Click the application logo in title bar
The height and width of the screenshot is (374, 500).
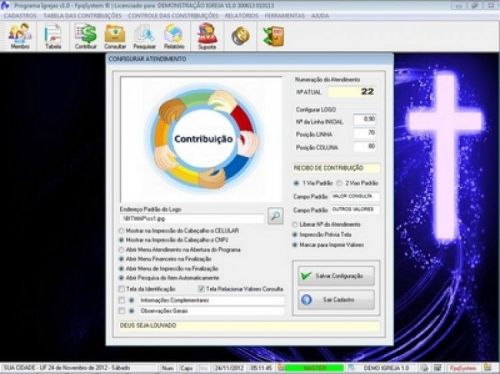[x=5, y=5]
